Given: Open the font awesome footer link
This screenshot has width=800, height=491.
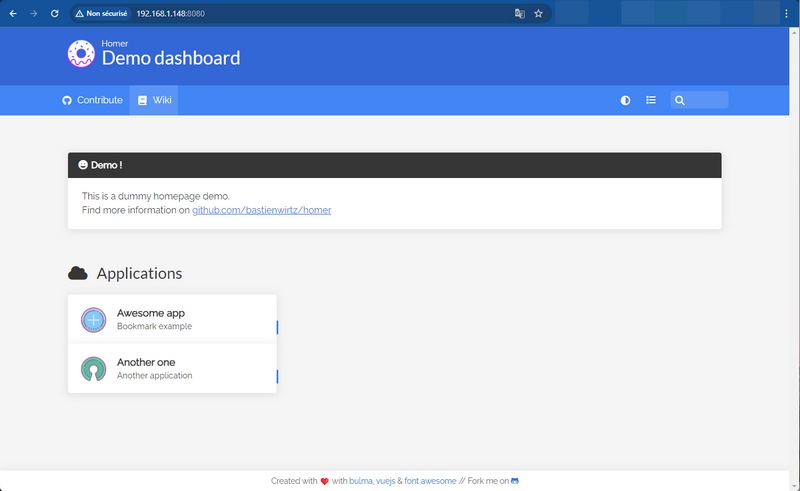Looking at the screenshot, I should 430,481.
